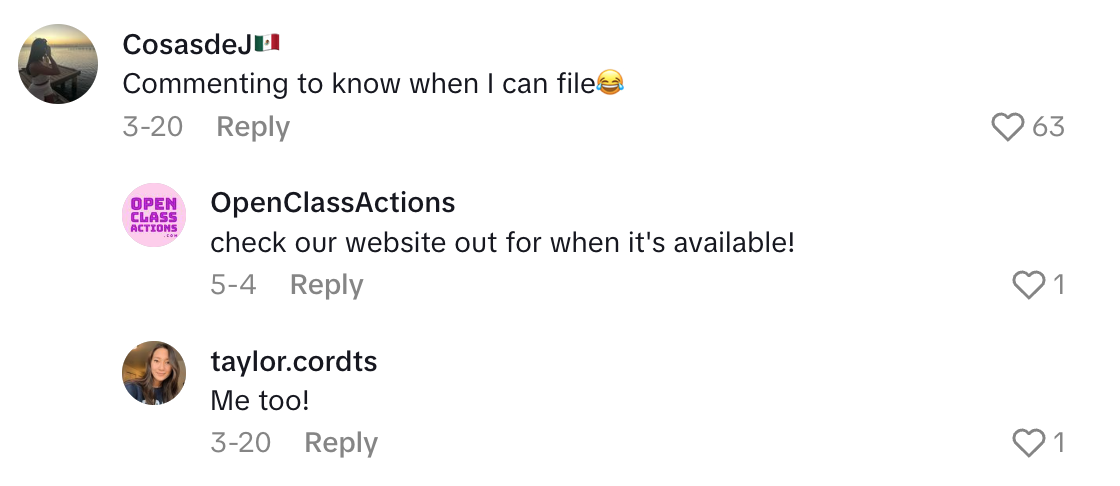Click Reply under CosasdeJ's comment
This screenshot has height=486, width=1120.
pyautogui.click(x=253, y=127)
